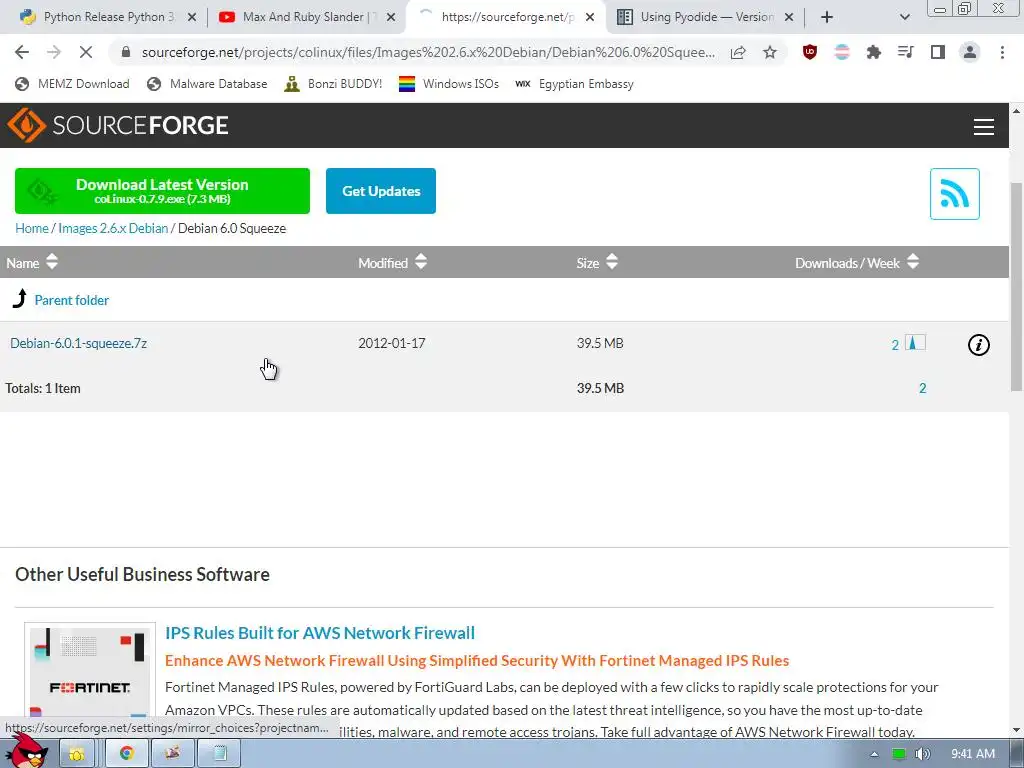This screenshot has height=768, width=1024.
Task: Click the striped extension icon beside uBlock
Action: click(x=842, y=52)
